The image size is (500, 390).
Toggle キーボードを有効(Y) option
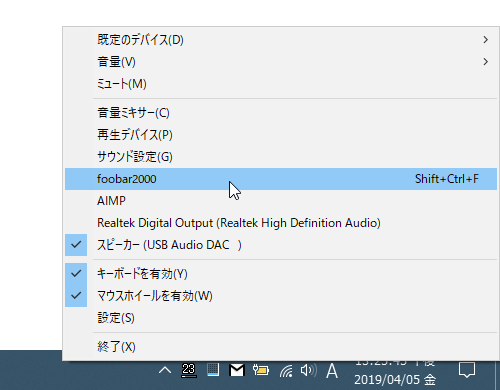pyautogui.click(x=281, y=274)
